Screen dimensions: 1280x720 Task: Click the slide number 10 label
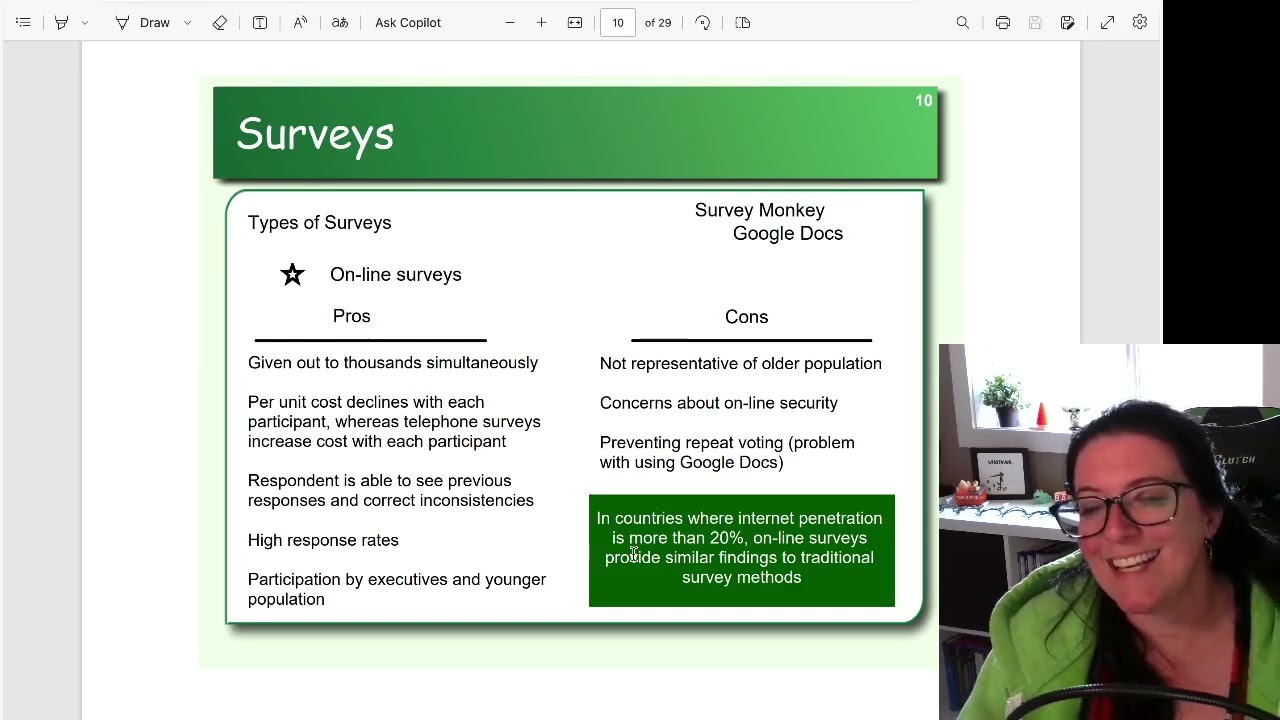tap(923, 100)
